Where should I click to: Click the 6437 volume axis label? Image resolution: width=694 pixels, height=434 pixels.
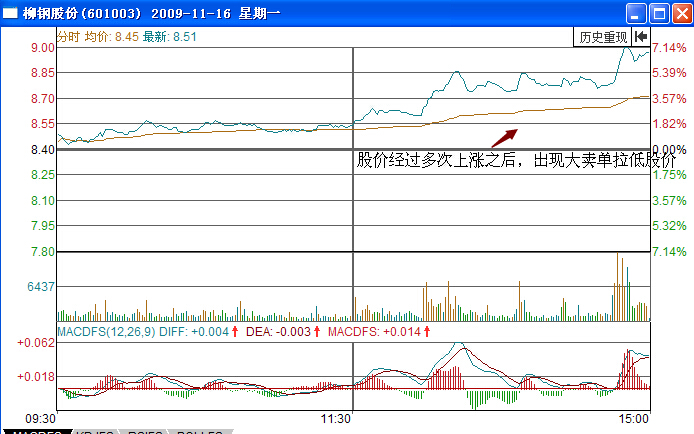(x=40, y=286)
